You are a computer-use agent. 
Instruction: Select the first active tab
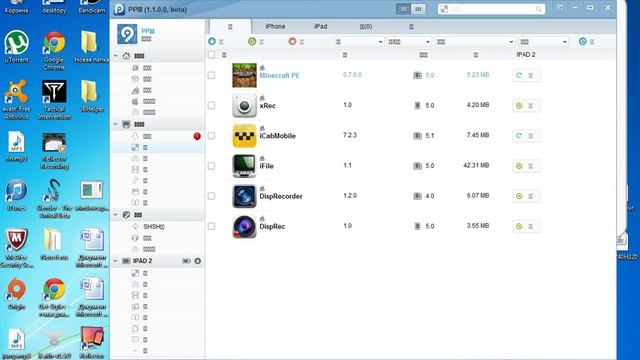(230, 27)
